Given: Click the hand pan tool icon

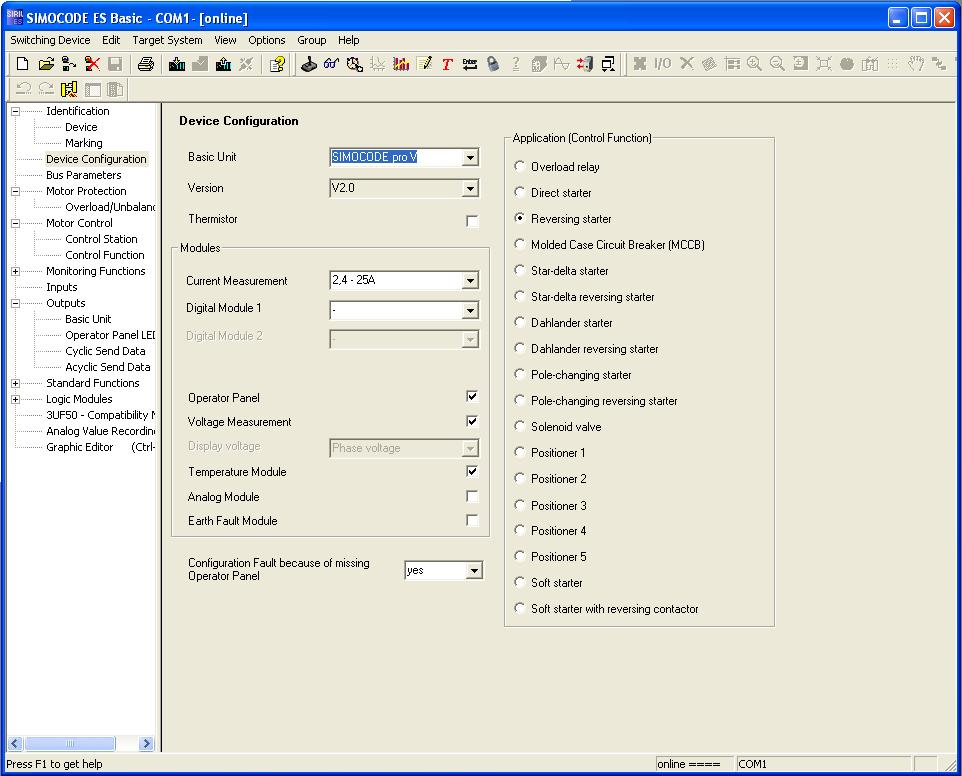Looking at the screenshot, I should [x=915, y=64].
